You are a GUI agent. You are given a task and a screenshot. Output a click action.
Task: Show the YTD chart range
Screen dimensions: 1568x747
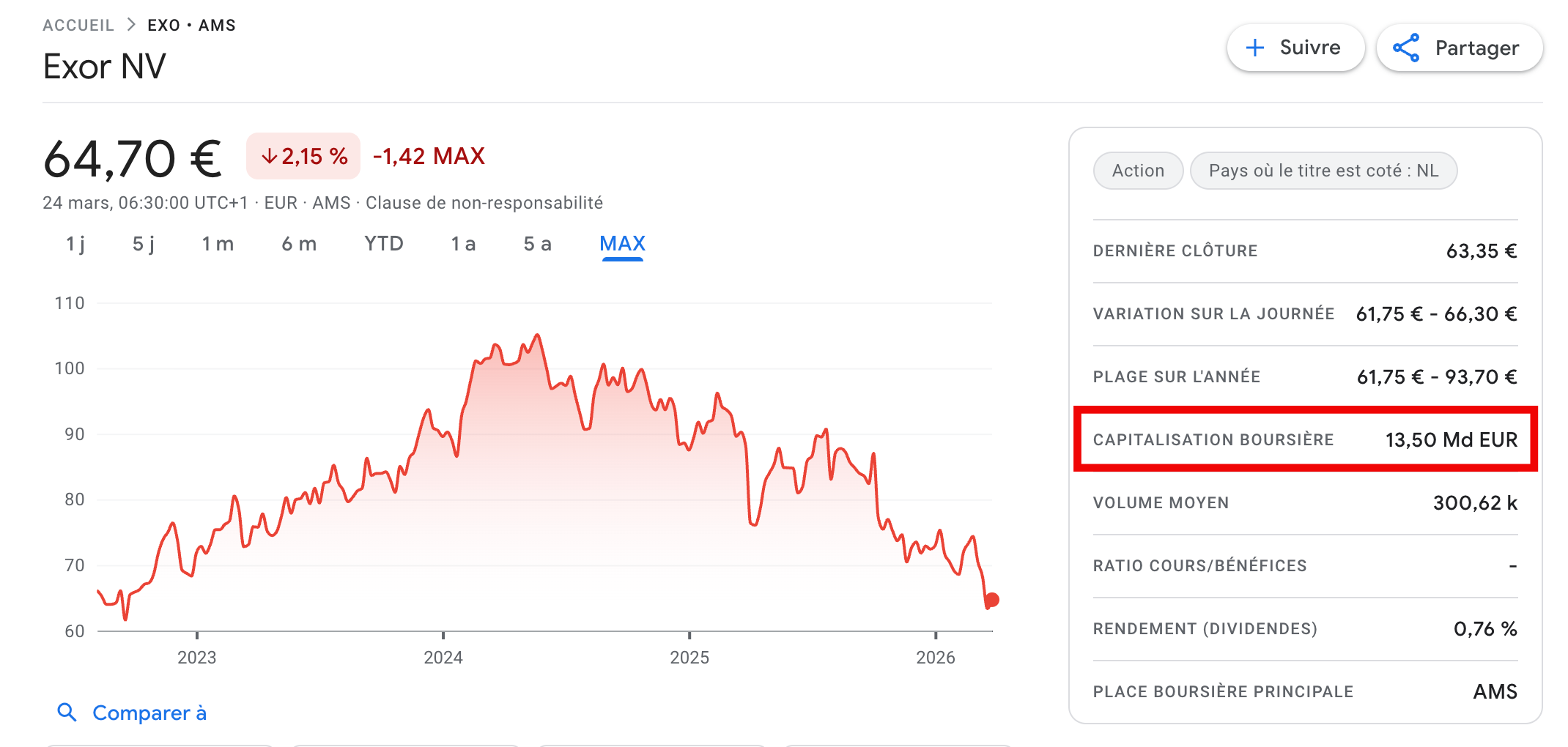click(384, 243)
